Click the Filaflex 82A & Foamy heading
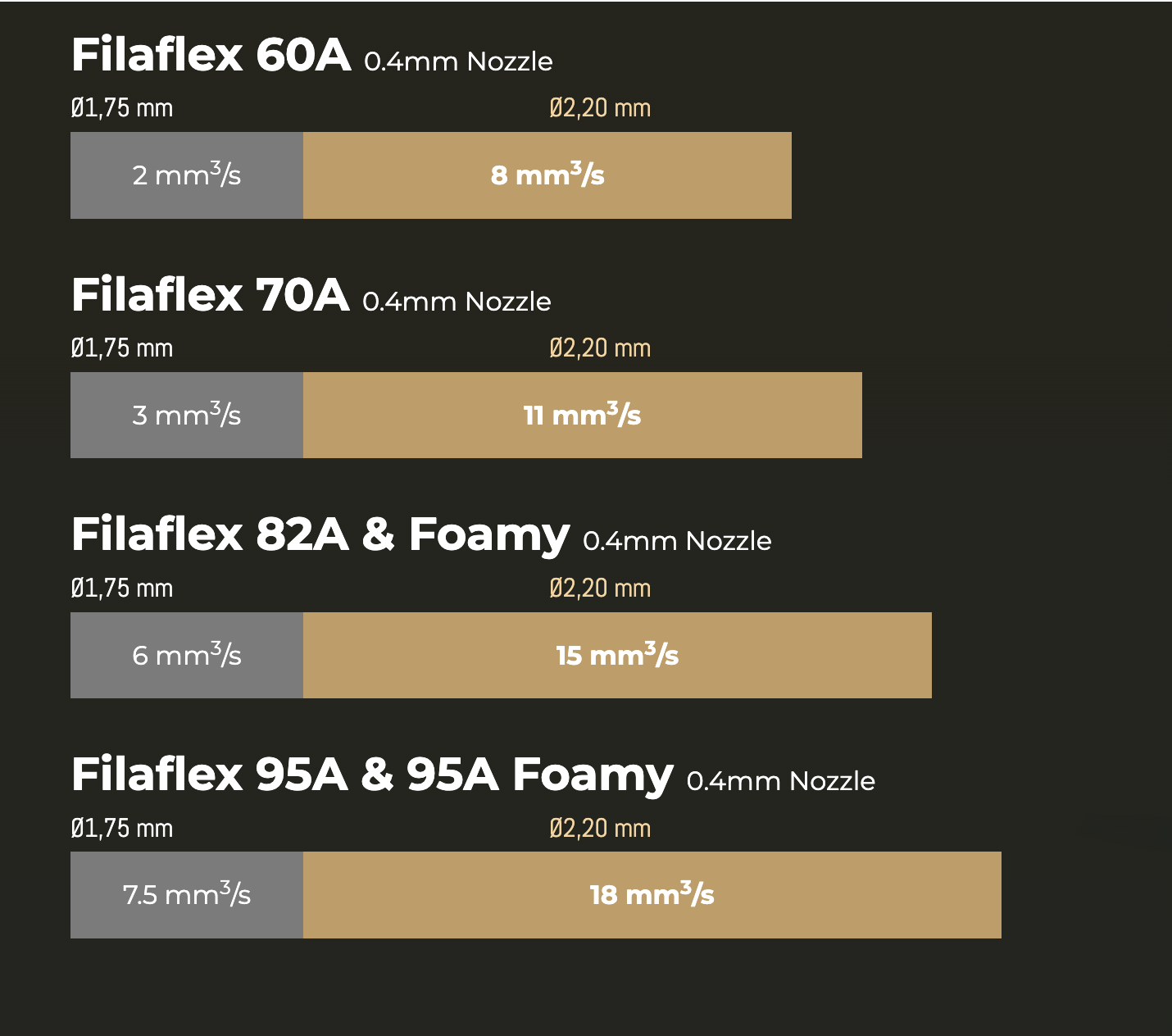The height and width of the screenshot is (1036, 1172). [x=320, y=534]
